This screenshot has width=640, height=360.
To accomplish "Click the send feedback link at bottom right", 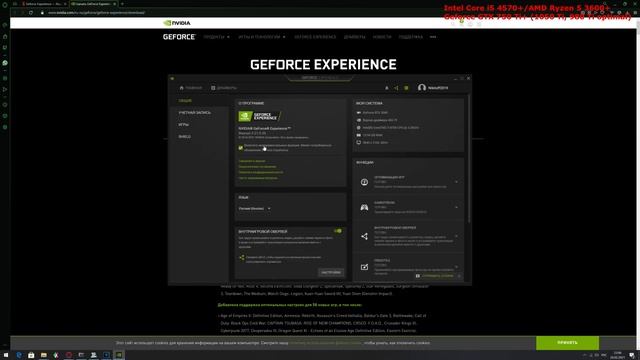I will [435, 276].
